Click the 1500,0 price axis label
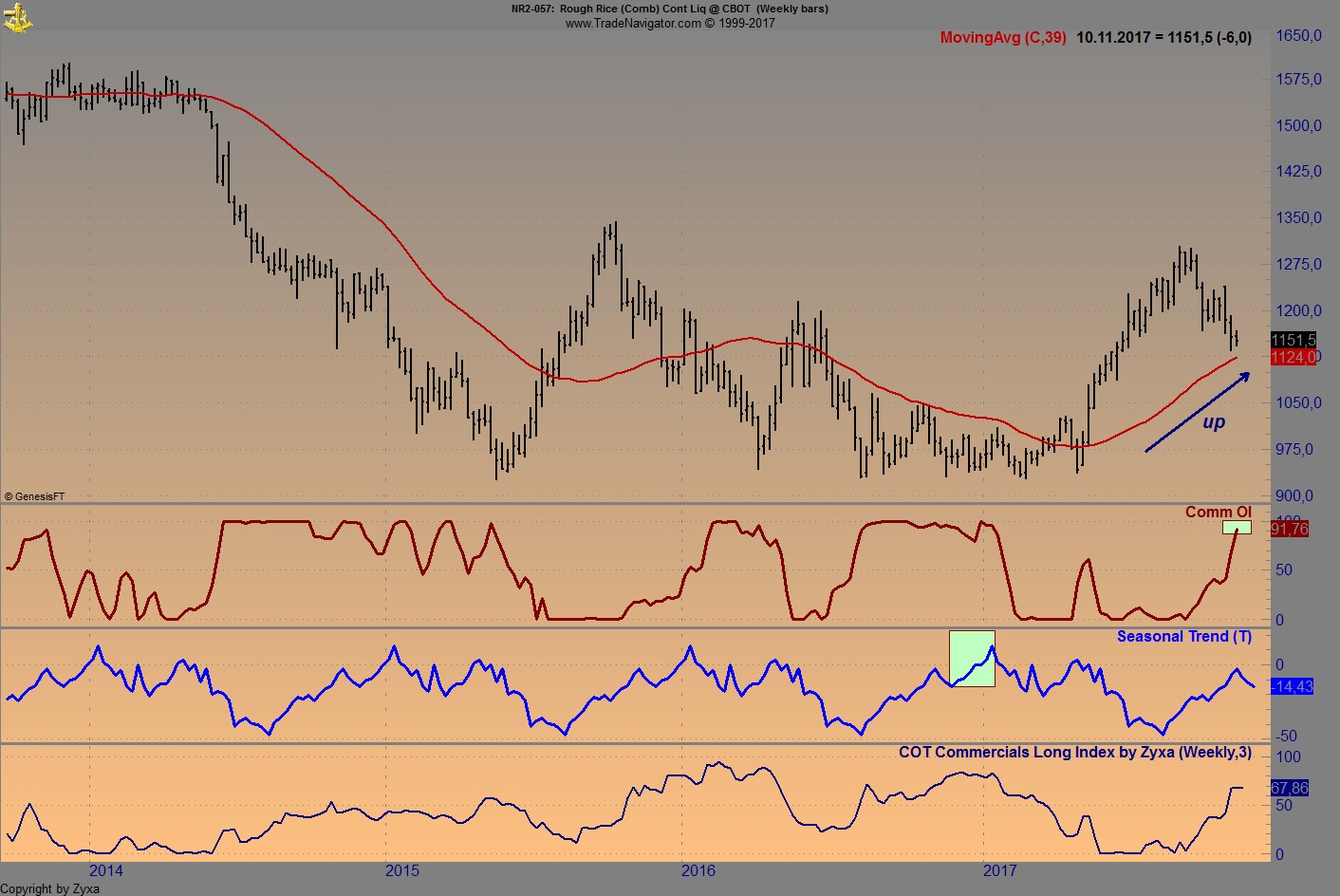 pyautogui.click(x=1298, y=126)
